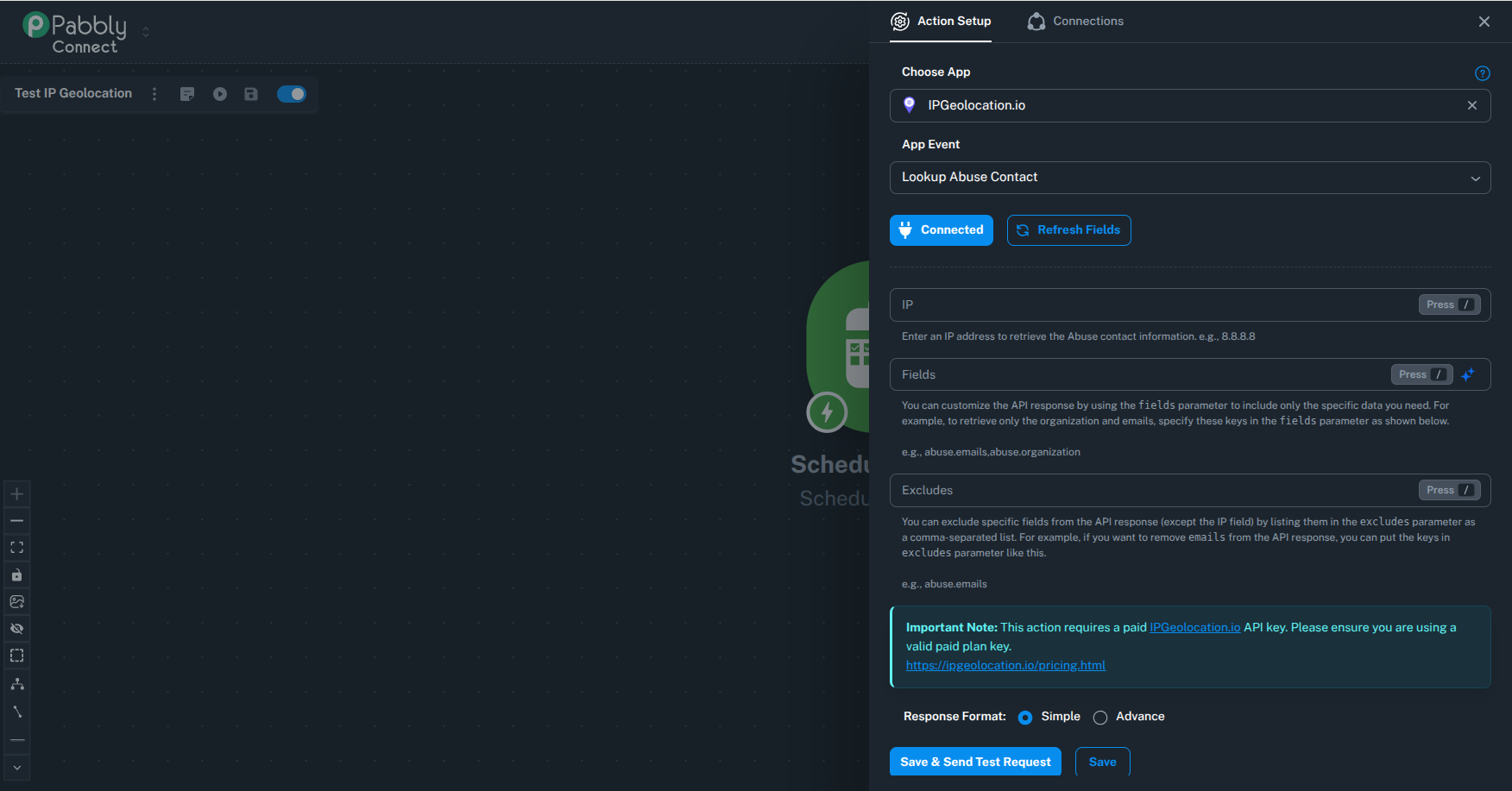Image resolution: width=1512 pixels, height=791 pixels.
Task: Click the horizontal line icon above the toolbar chevron
Action: 16,740
